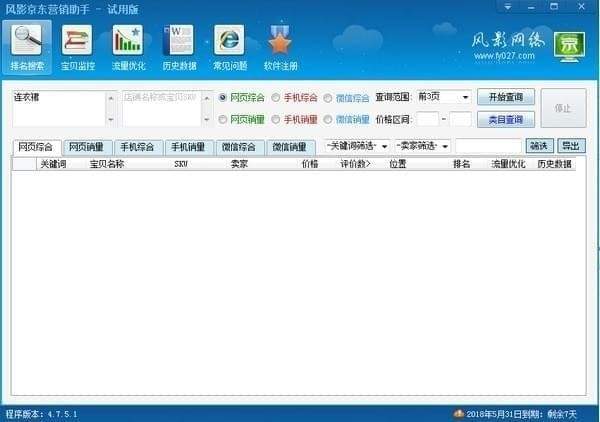Open the 软件注册 software registration icon
600x422 pixels.
tap(279, 46)
